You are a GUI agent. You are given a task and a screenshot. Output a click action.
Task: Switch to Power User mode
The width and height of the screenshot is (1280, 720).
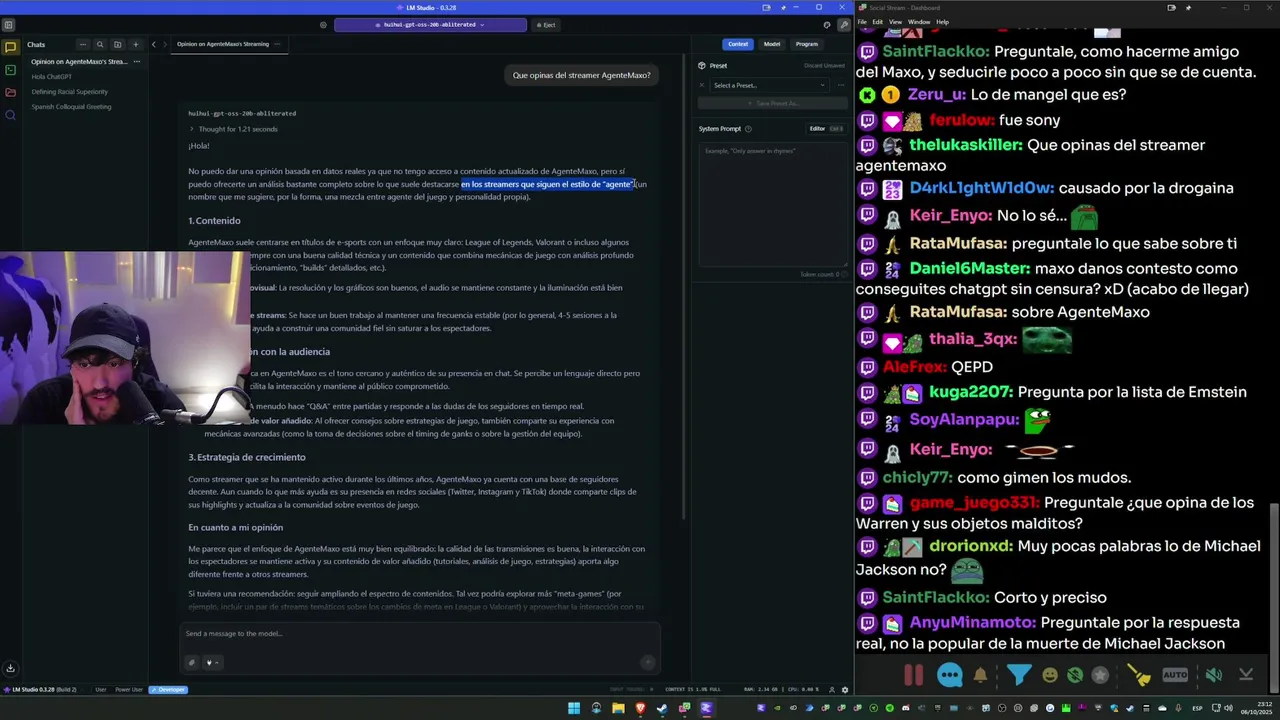[x=129, y=689]
